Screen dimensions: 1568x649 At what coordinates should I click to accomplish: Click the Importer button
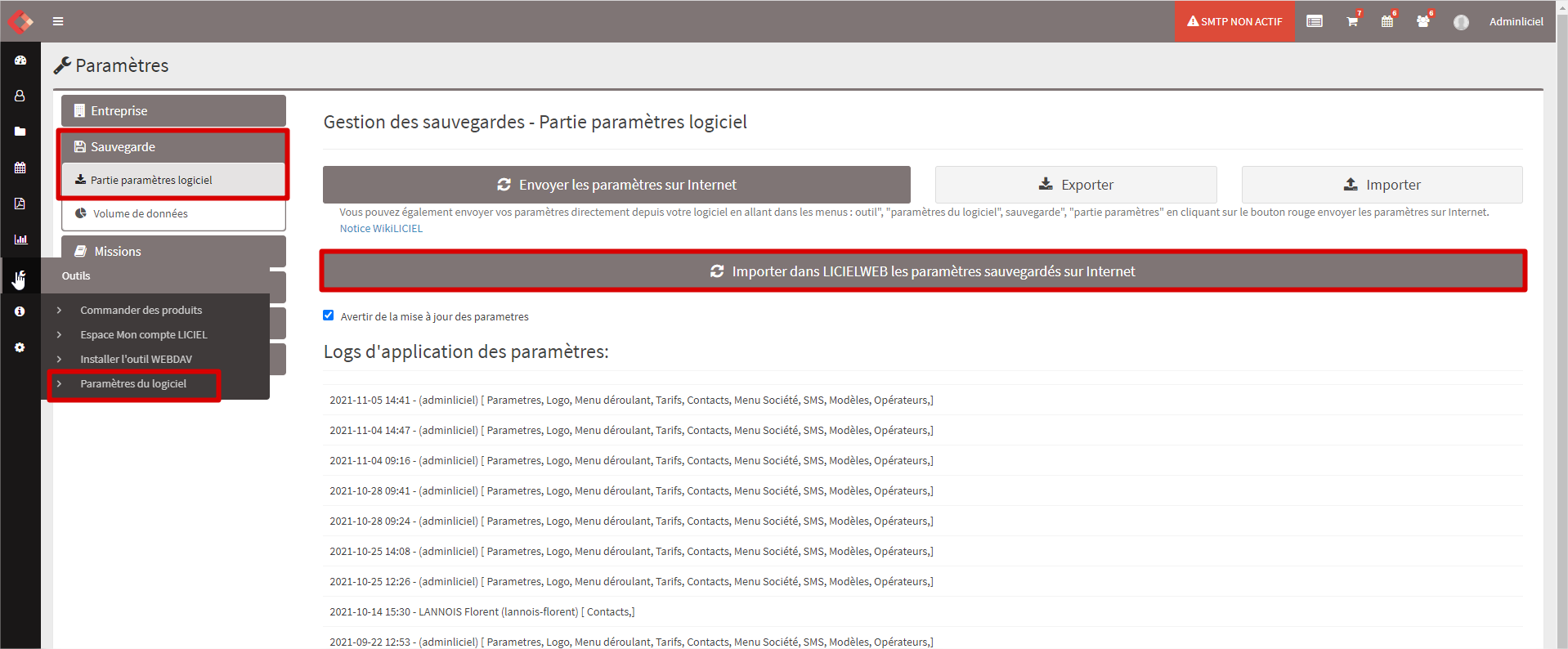1382,185
